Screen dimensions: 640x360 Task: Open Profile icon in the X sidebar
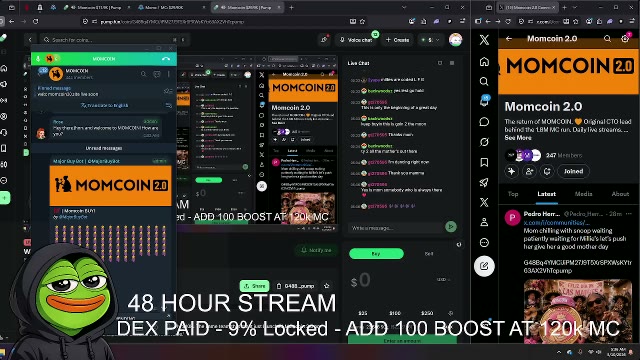(x=484, y=222)
